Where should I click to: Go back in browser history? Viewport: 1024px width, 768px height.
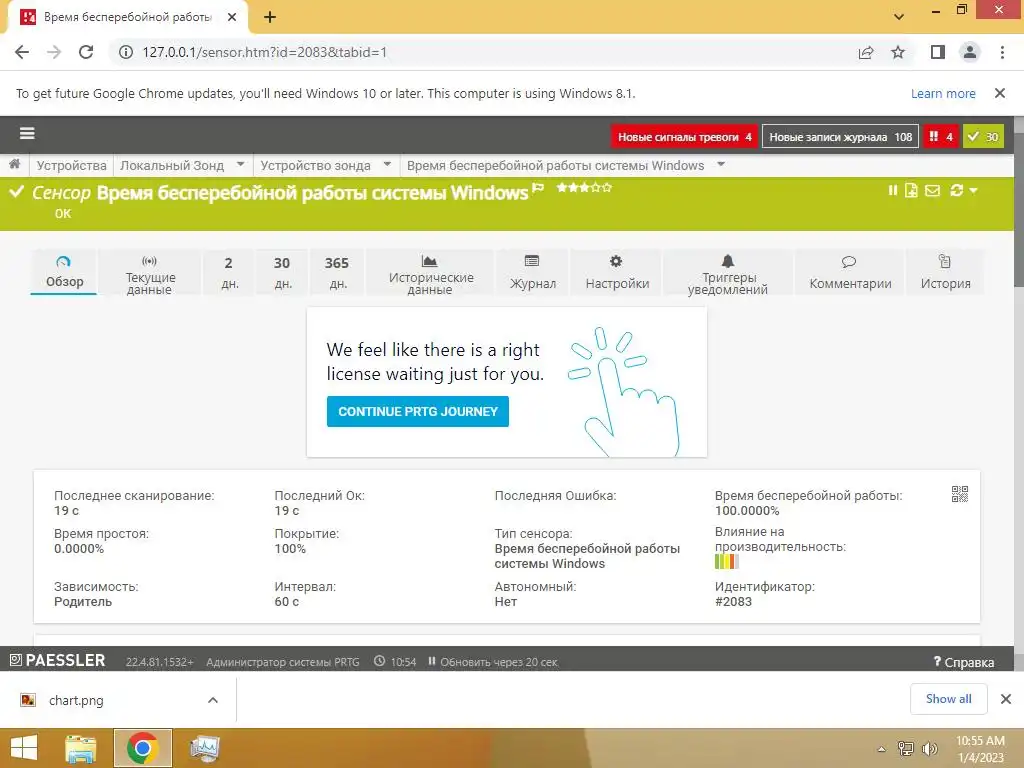pyautogui.click(x=22, y=52)
